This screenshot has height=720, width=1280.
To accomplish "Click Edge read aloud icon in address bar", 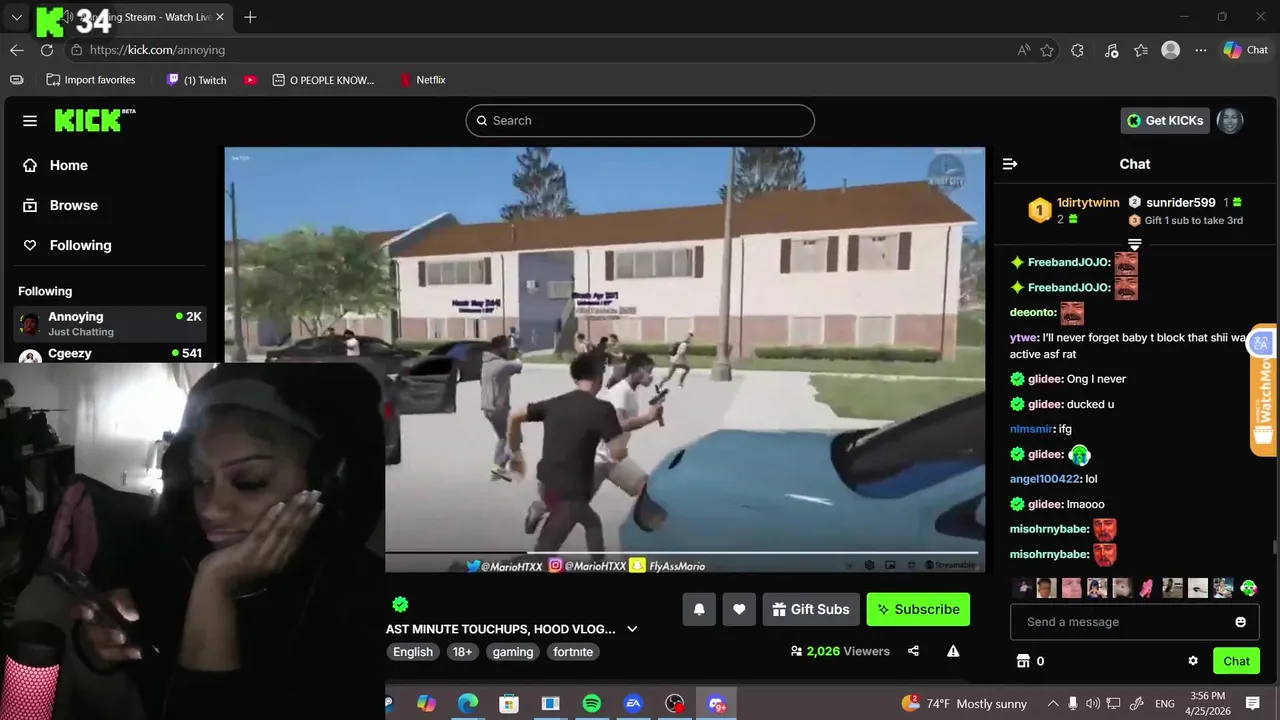I will point(1024,50).
